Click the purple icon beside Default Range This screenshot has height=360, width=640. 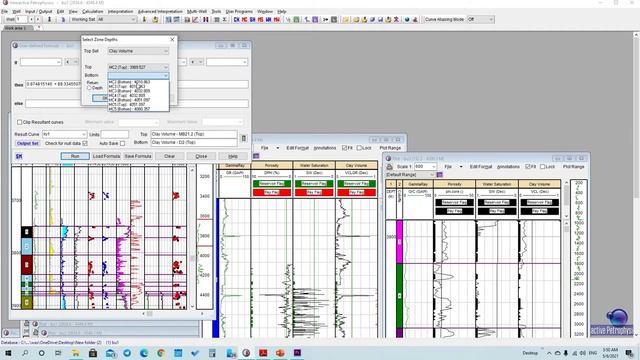pos(440,175)
